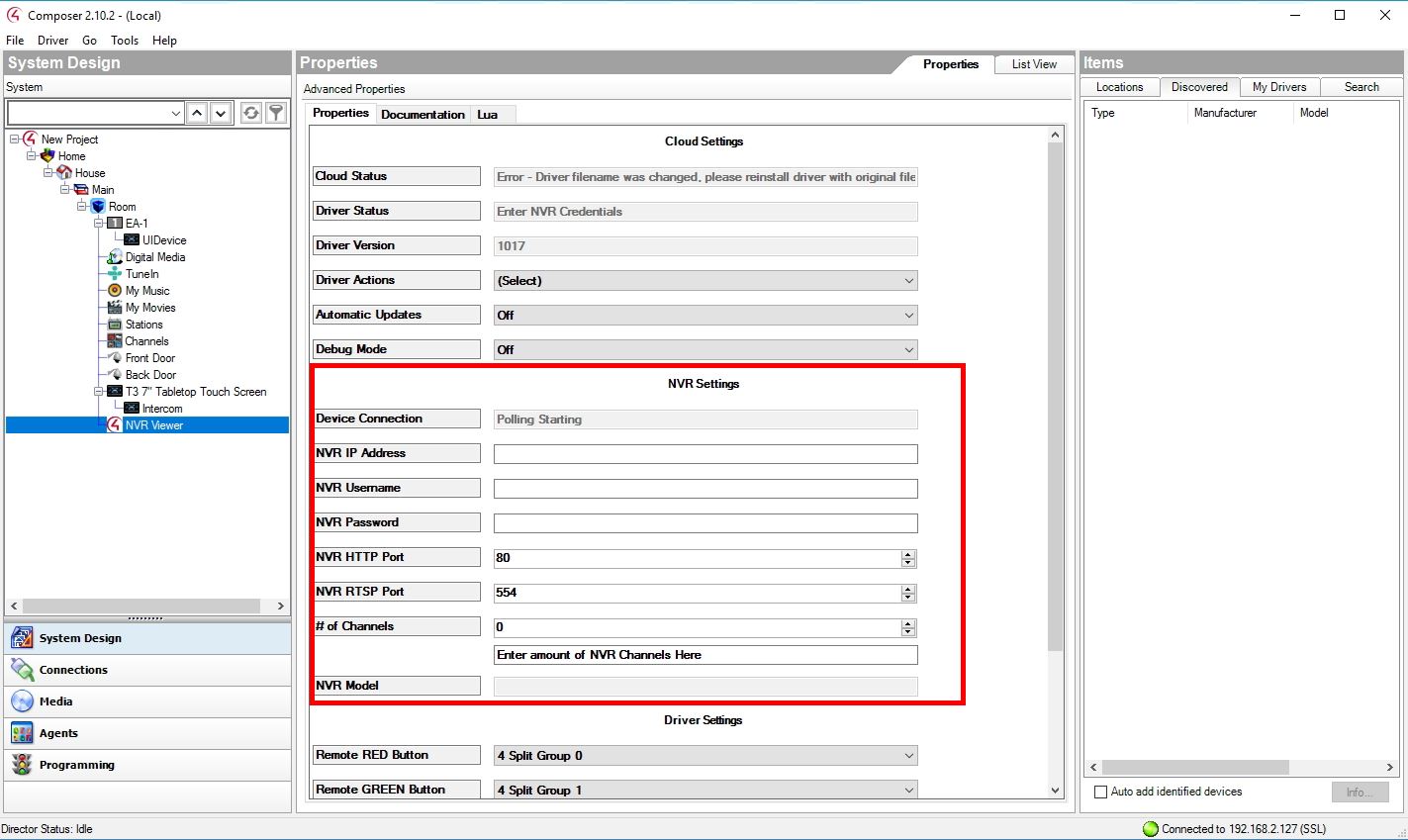The width and height of the screenshot is (1408, 840).
Task: Click the NVR IP Address field
Action: coord(705,454)
